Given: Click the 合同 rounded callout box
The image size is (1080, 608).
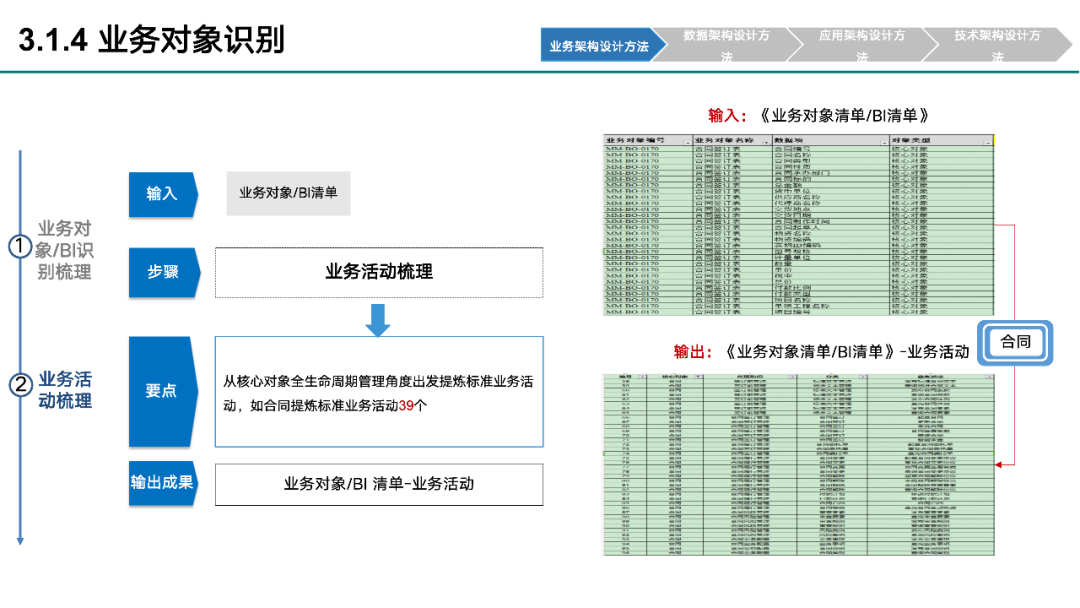Looking at the screenshot, I should (1015, 342).
